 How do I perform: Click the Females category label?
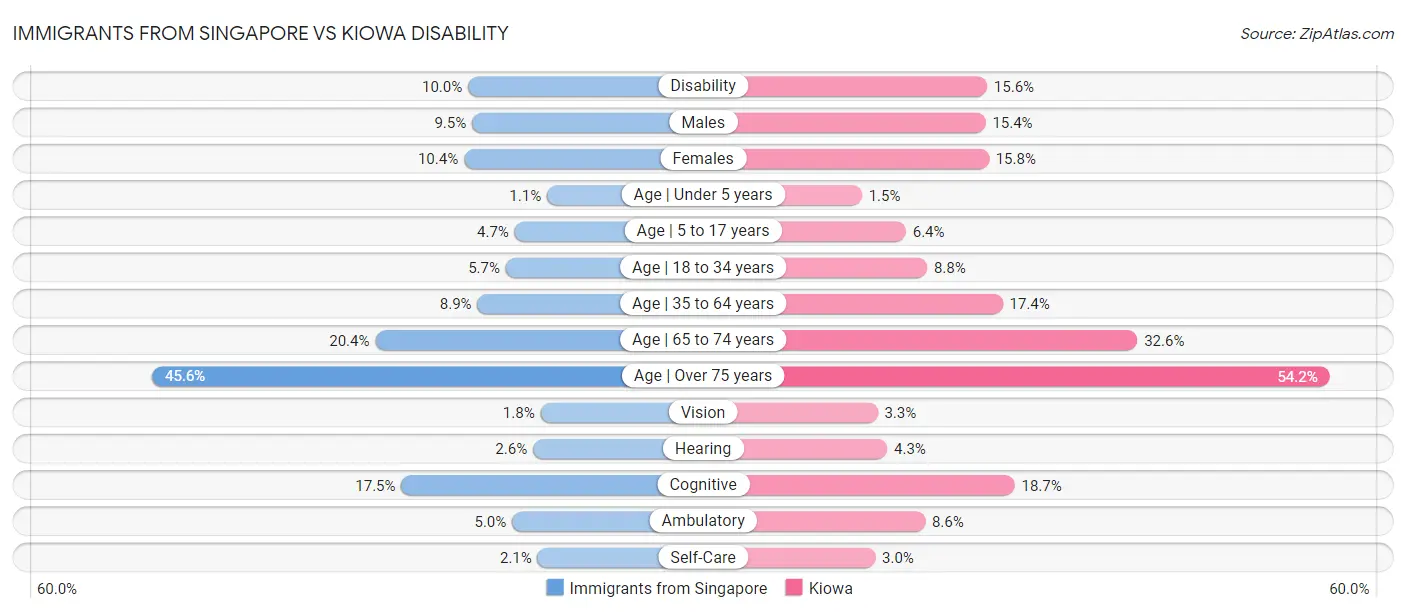[x=703, y=158]
